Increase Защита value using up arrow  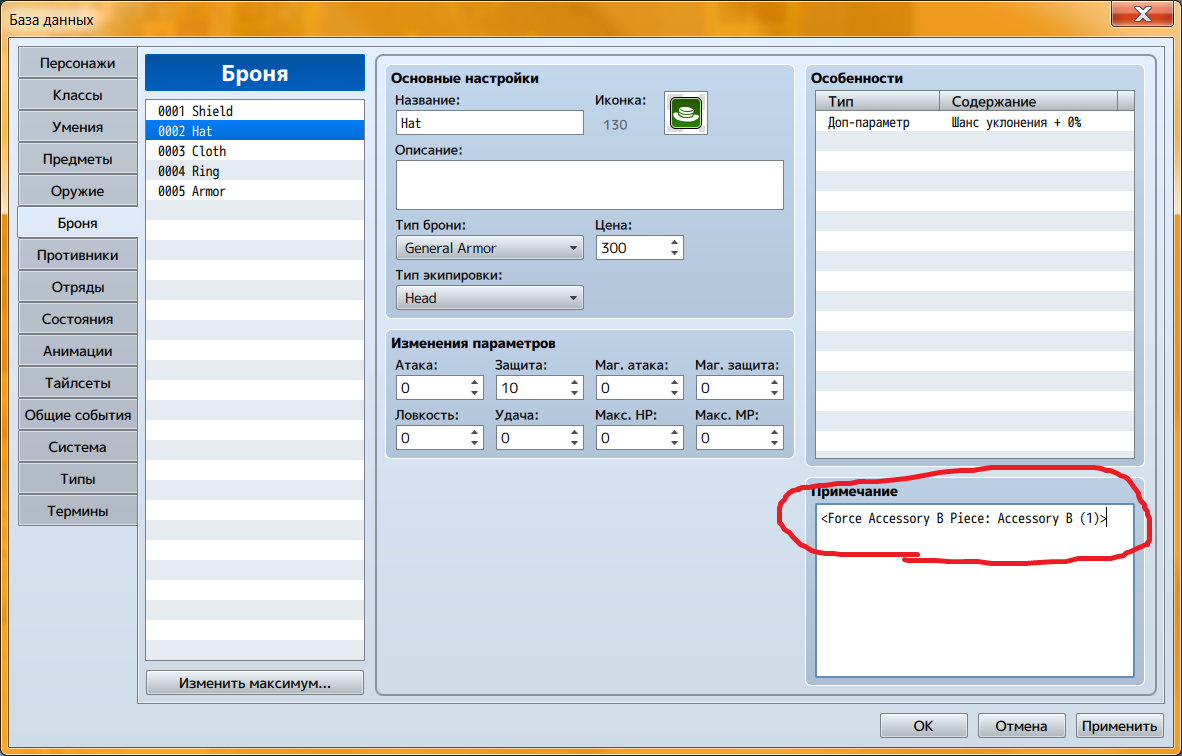coord(574,382)
